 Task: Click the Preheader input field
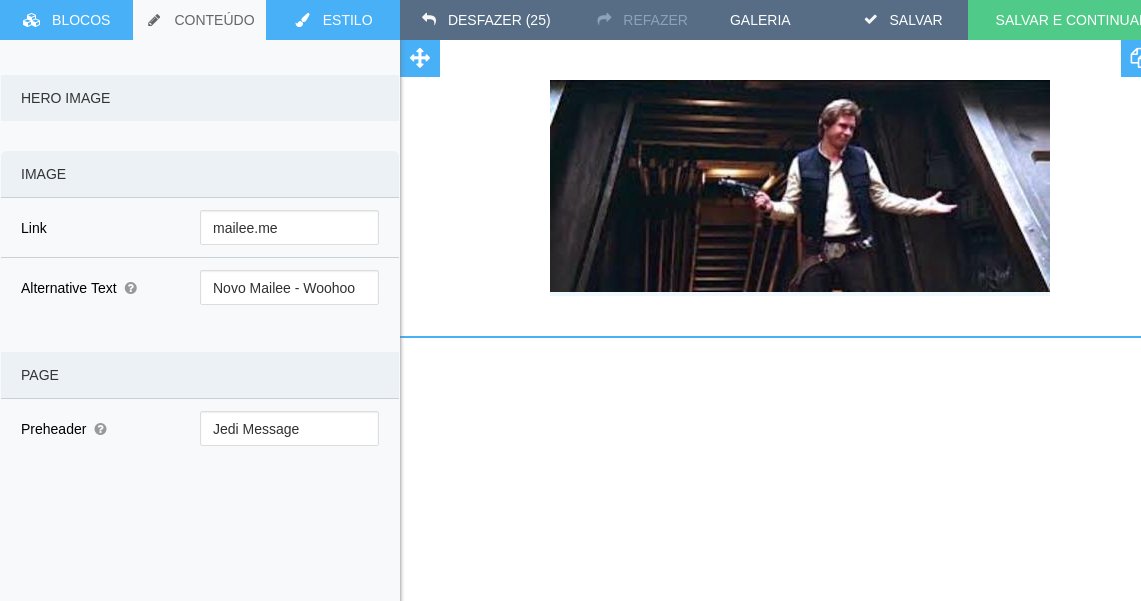point(290,429)
